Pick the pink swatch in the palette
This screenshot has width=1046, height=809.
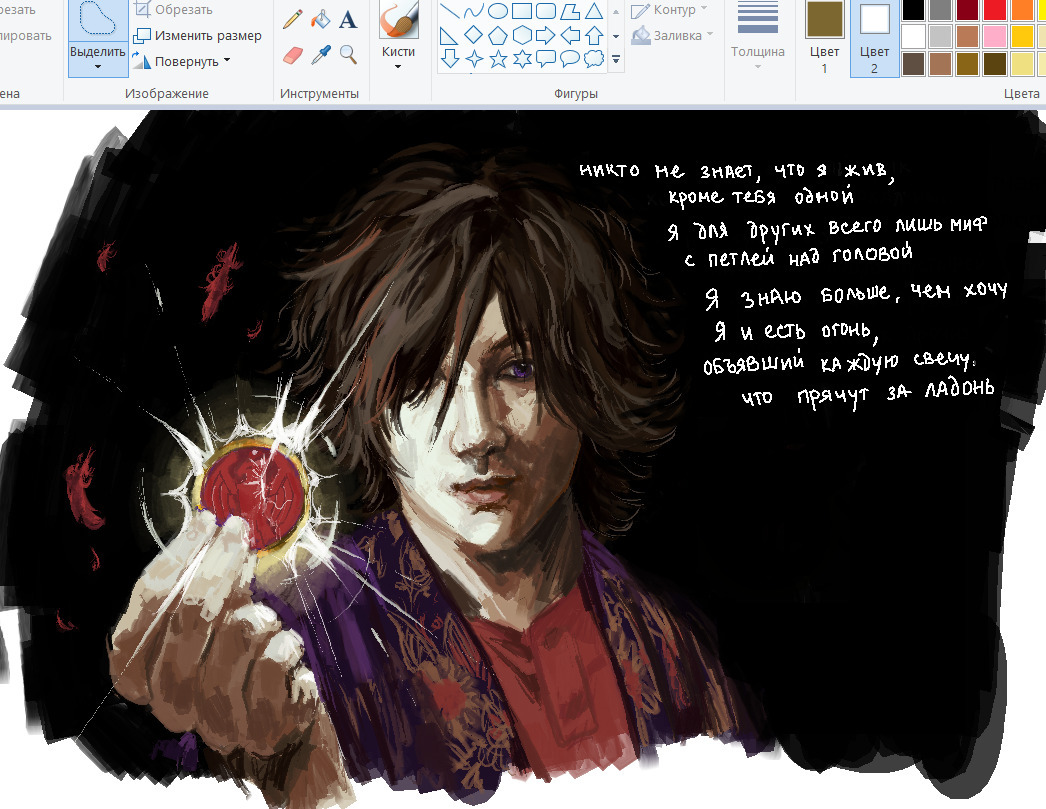click(x=995, y=37)
